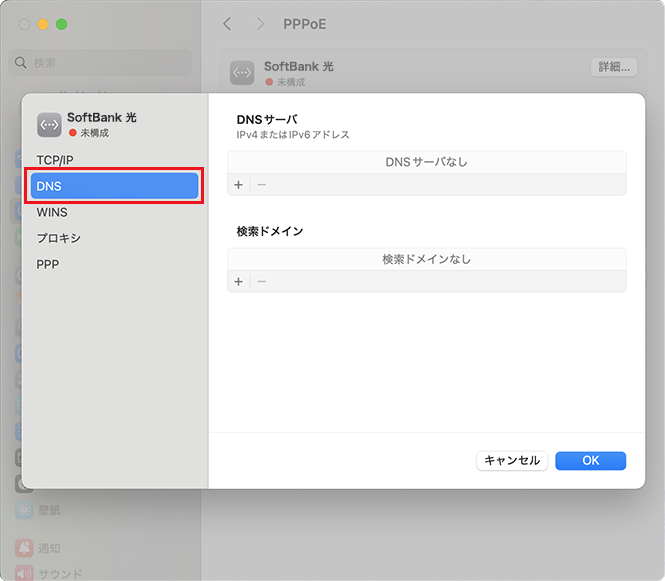The image size is (665, 581).
Task: Click minus button under search domain list
Action: coord(262,282)
